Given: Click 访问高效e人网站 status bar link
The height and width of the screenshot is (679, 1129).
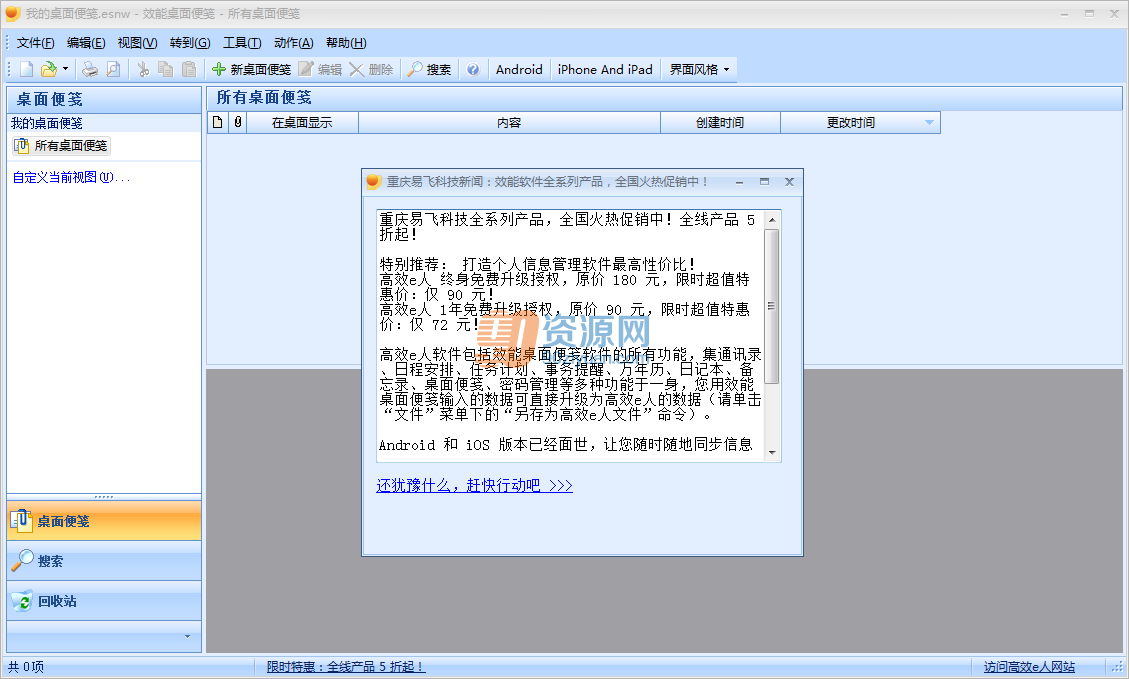Looking at the screenshot, I should pyautogui.click(x=1029, y=667).
